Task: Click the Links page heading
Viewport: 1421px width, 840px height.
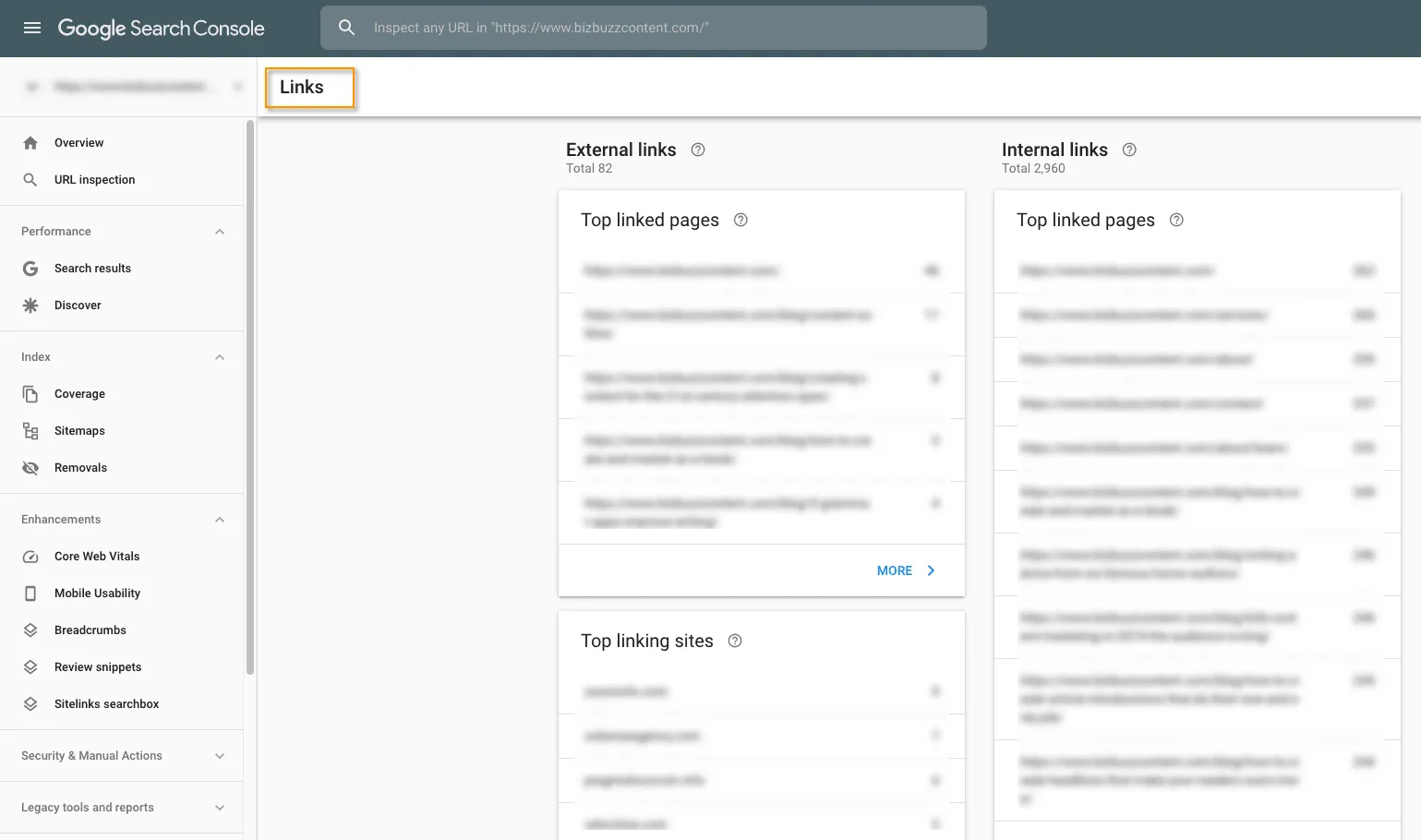Action: point(302,87)
